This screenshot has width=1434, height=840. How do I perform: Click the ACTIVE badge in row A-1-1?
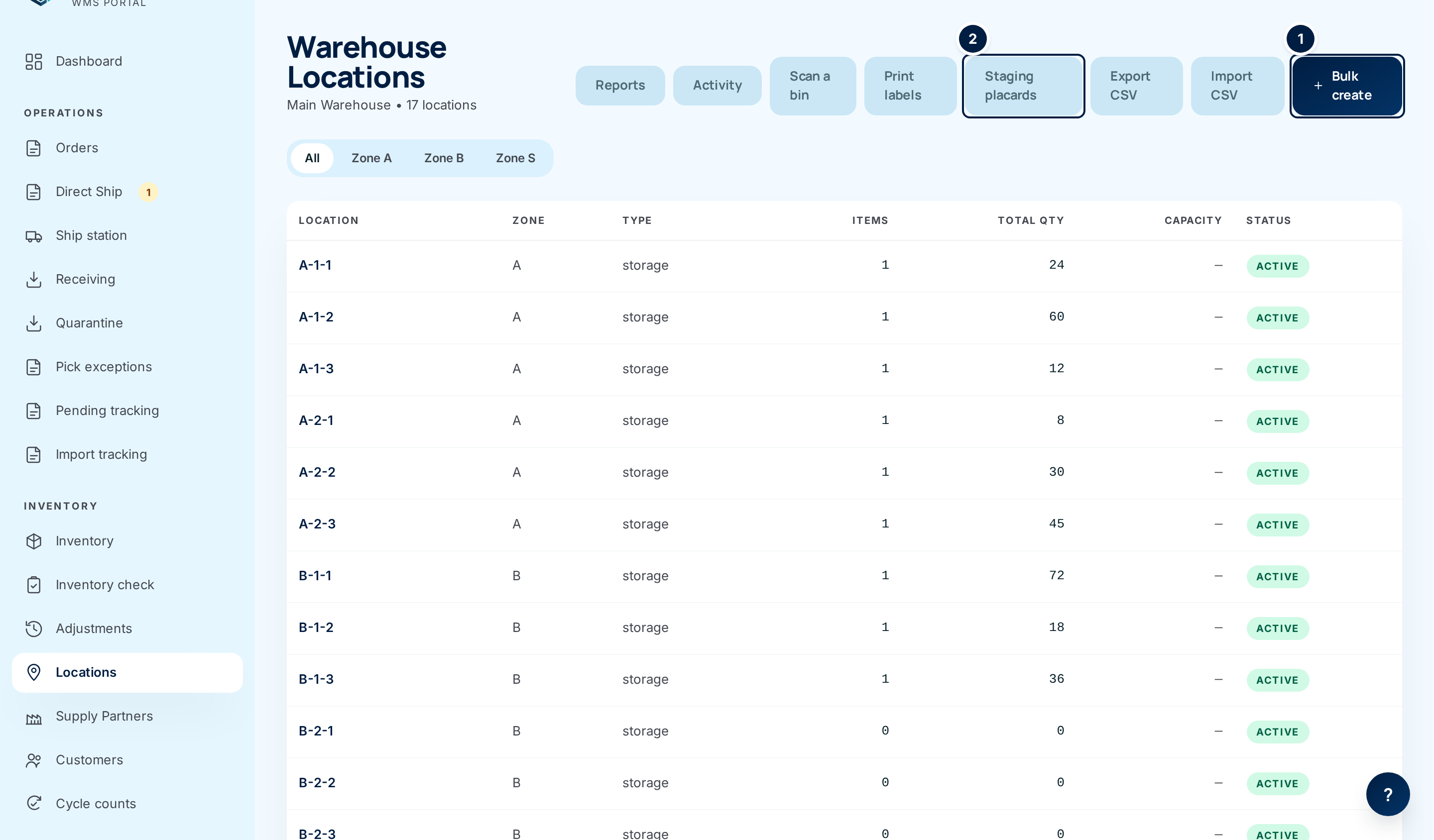click(1278, 266)
